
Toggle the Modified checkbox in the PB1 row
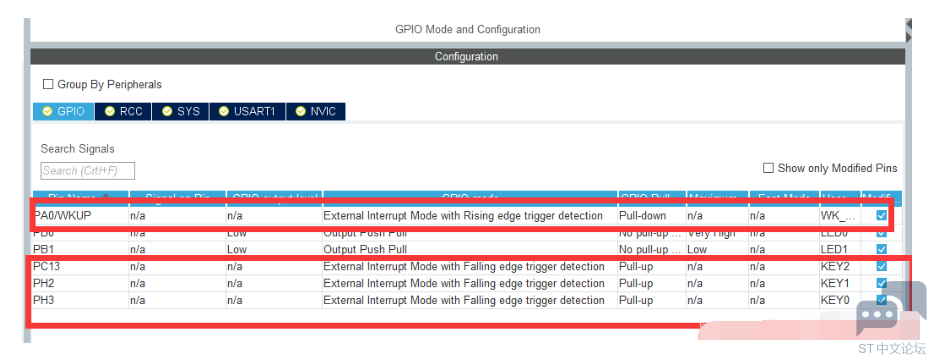(x=881, y=249)
